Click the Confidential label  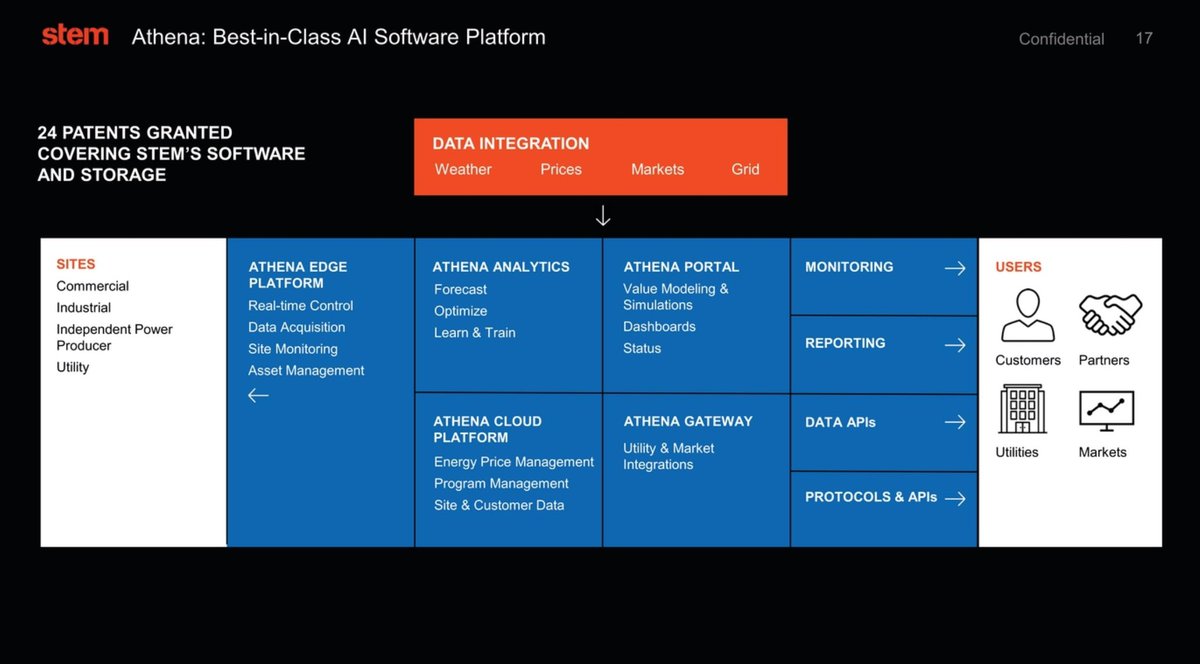(x=1060, y=39)
